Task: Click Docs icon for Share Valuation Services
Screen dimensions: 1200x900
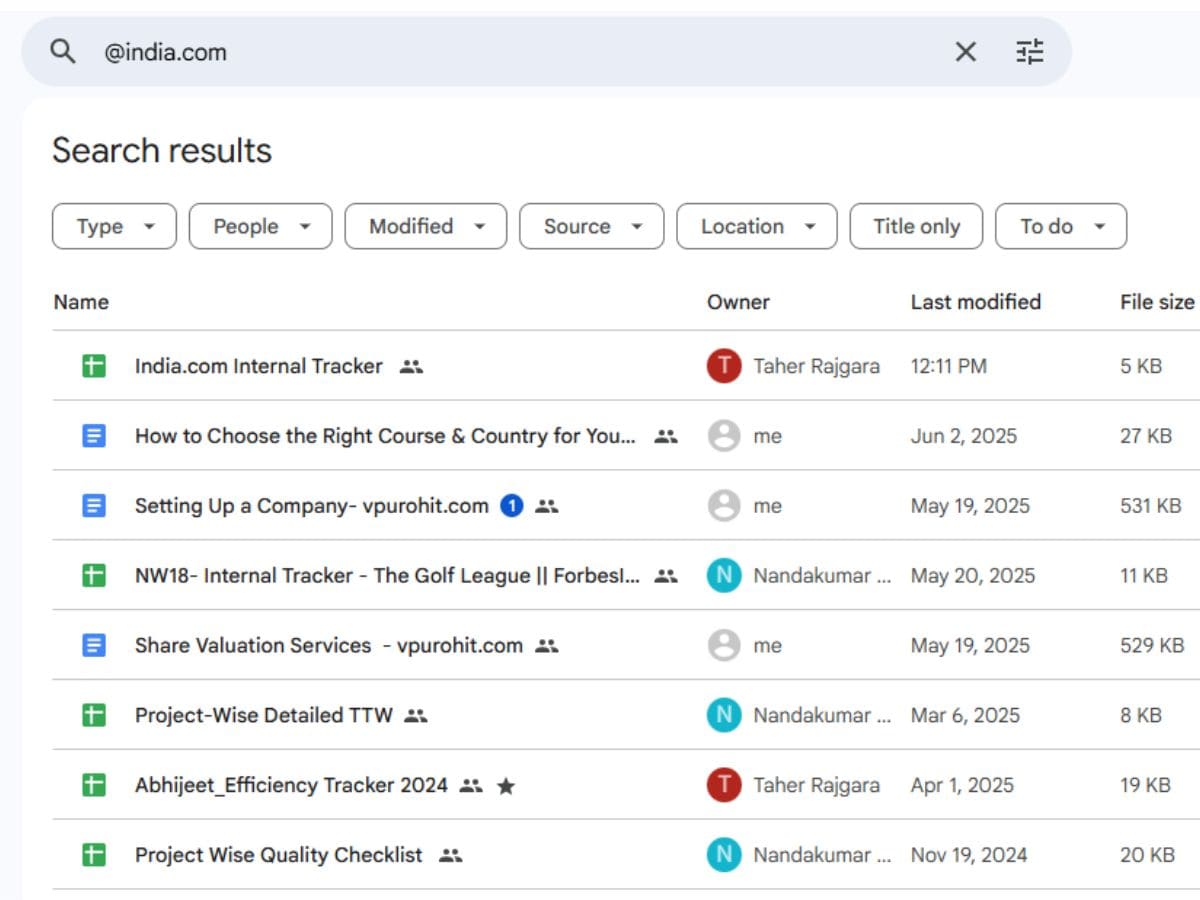Action: pyautogui.click(x=93, y=646)
